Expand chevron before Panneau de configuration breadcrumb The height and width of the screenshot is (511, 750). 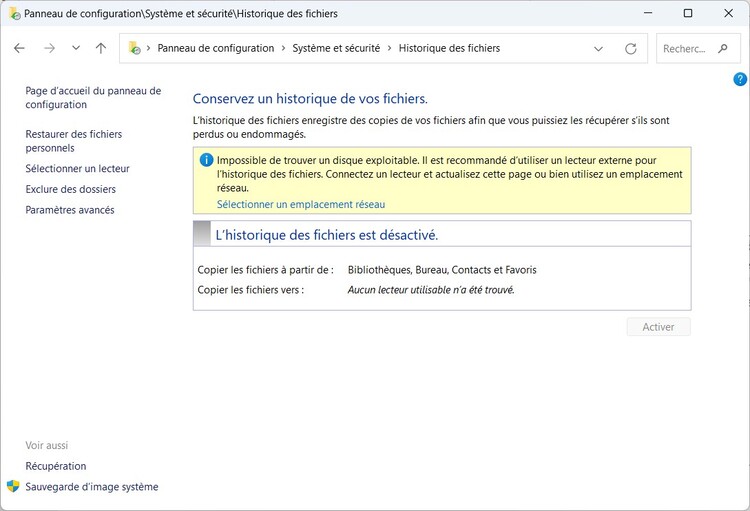click(148, 48)
